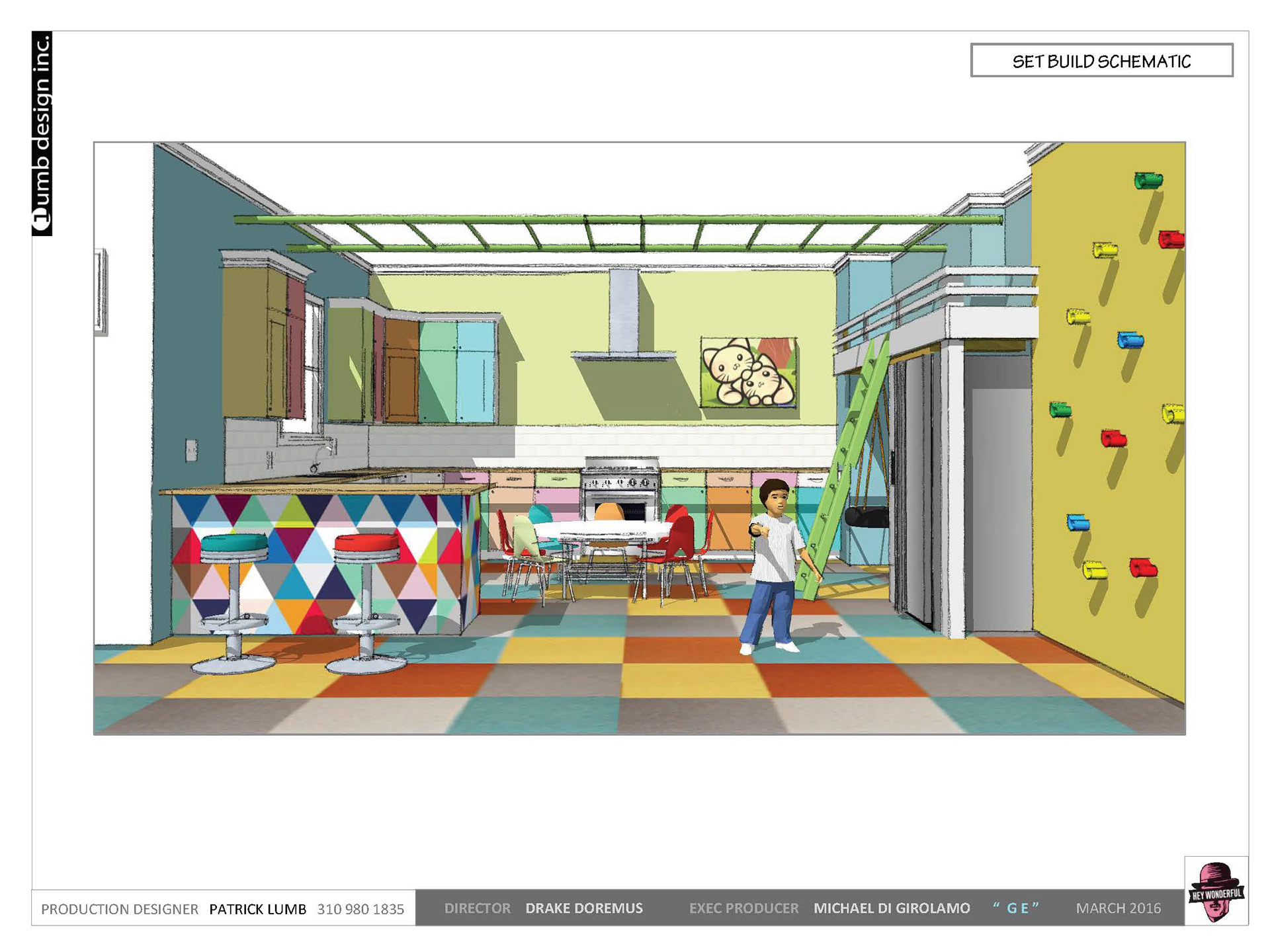This screenshot has width=1270, height=952.
Task: Click the cat poster on the wall
Action: (x=749, y=372)
